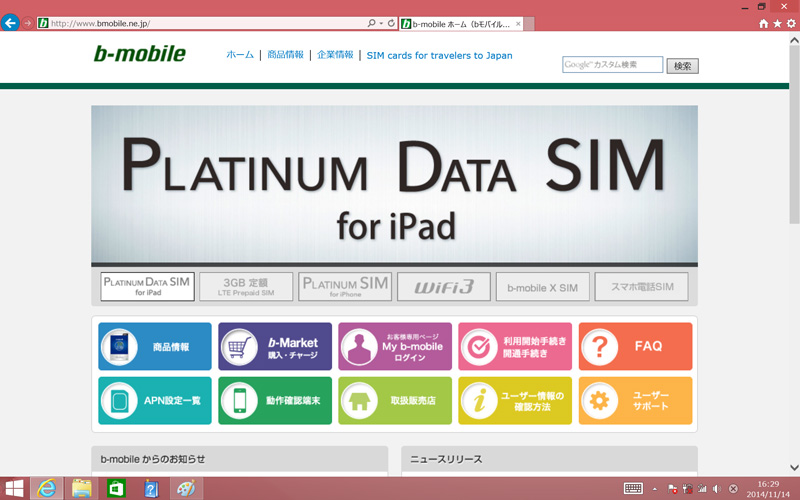Open My b-mobile ログイン tile
This screenshot has height=500, width=800.
click(395, 346)
